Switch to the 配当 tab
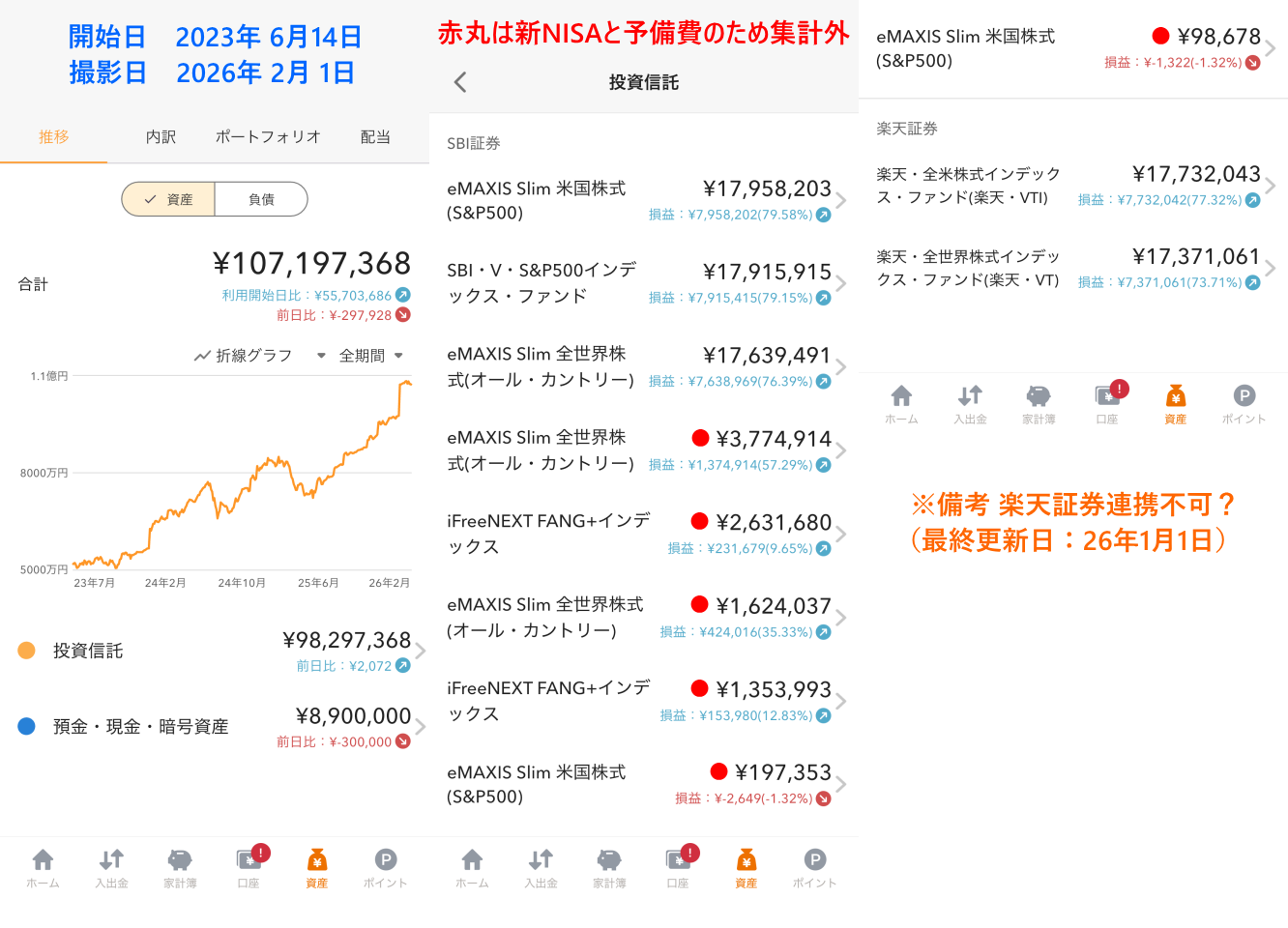 point(375,137)
